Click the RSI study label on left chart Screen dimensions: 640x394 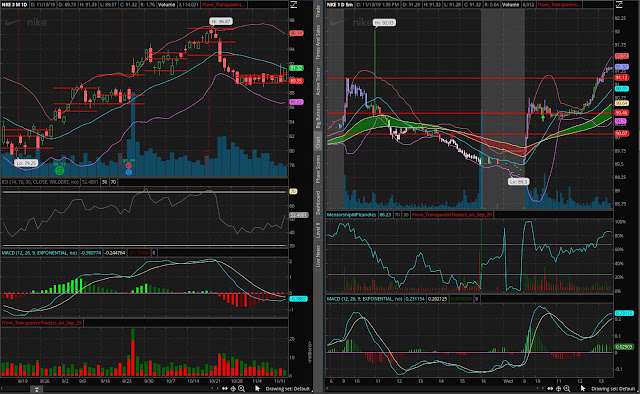(x=40, y=182)
